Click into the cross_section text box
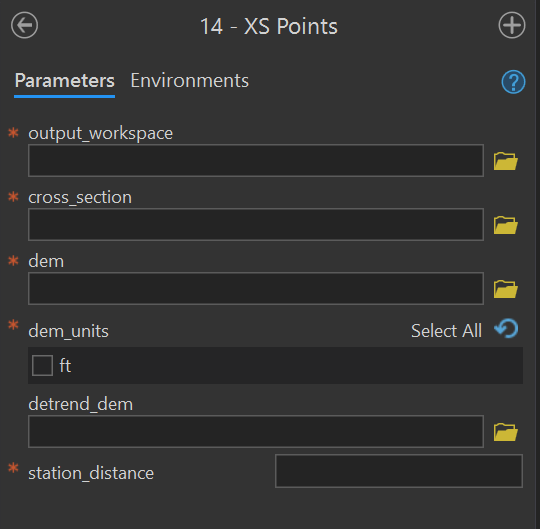 256,225
